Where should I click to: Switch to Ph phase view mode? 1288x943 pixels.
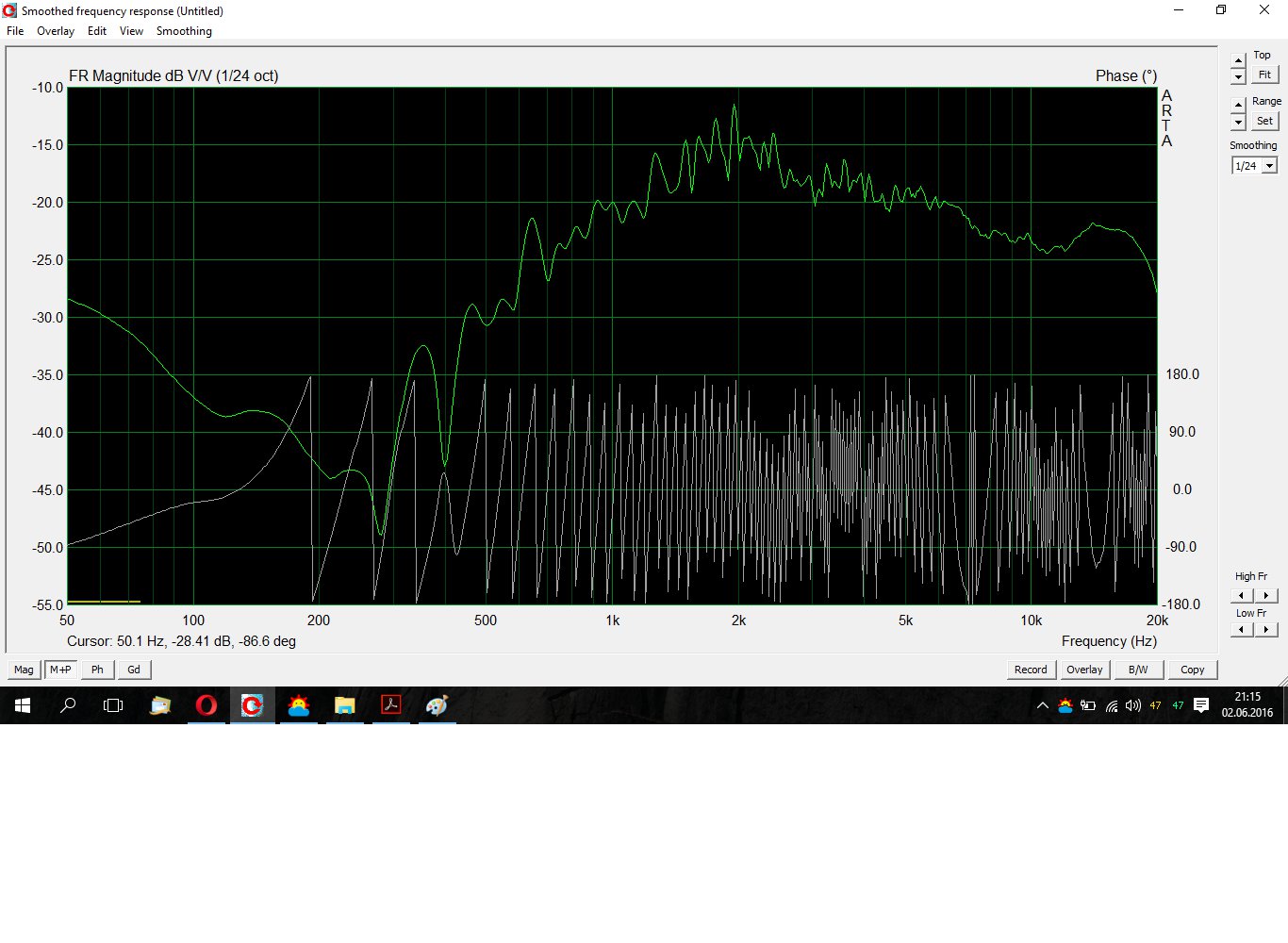tap(97, 670)
